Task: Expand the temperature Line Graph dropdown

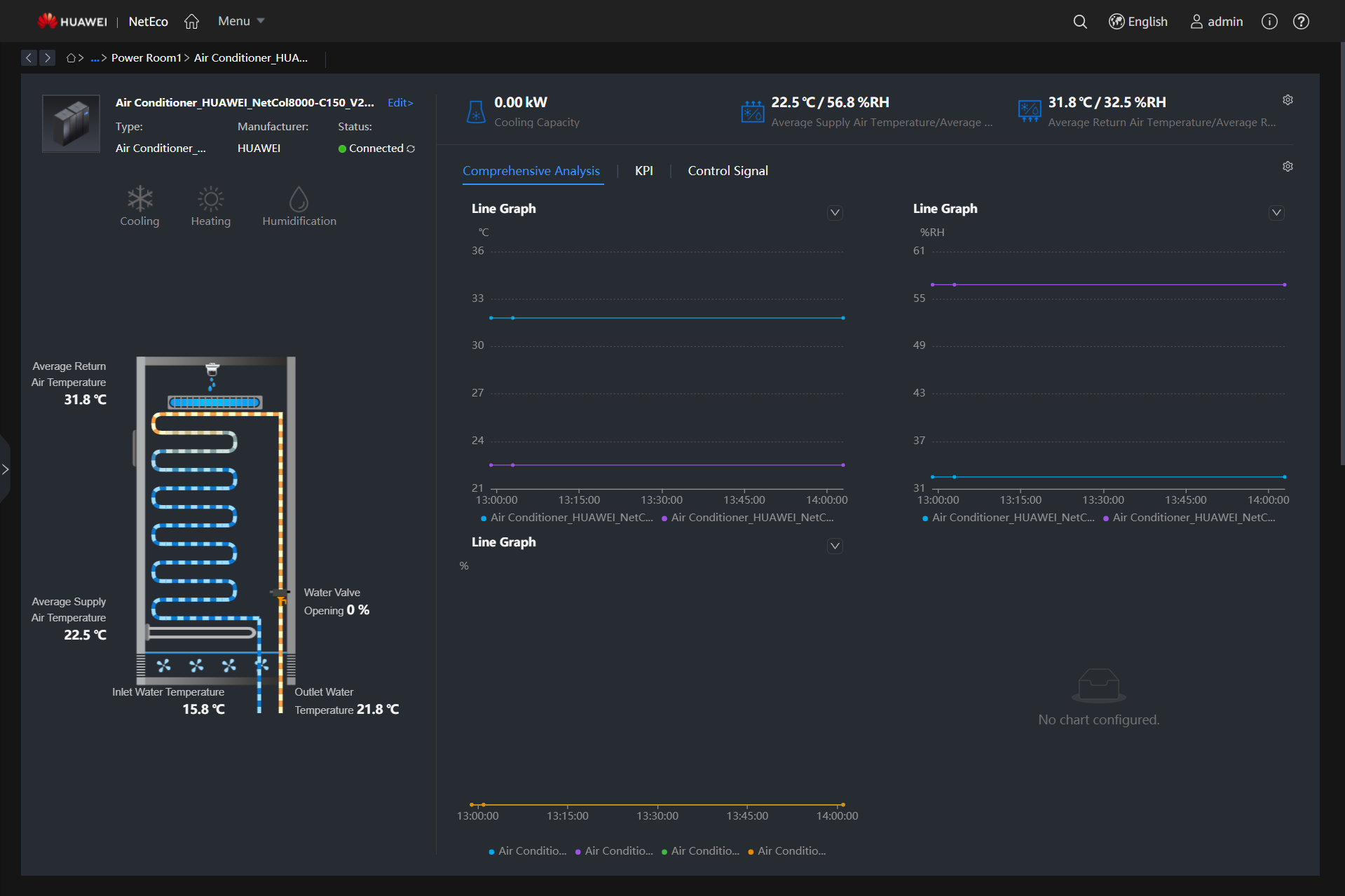Action: (835, 213)
